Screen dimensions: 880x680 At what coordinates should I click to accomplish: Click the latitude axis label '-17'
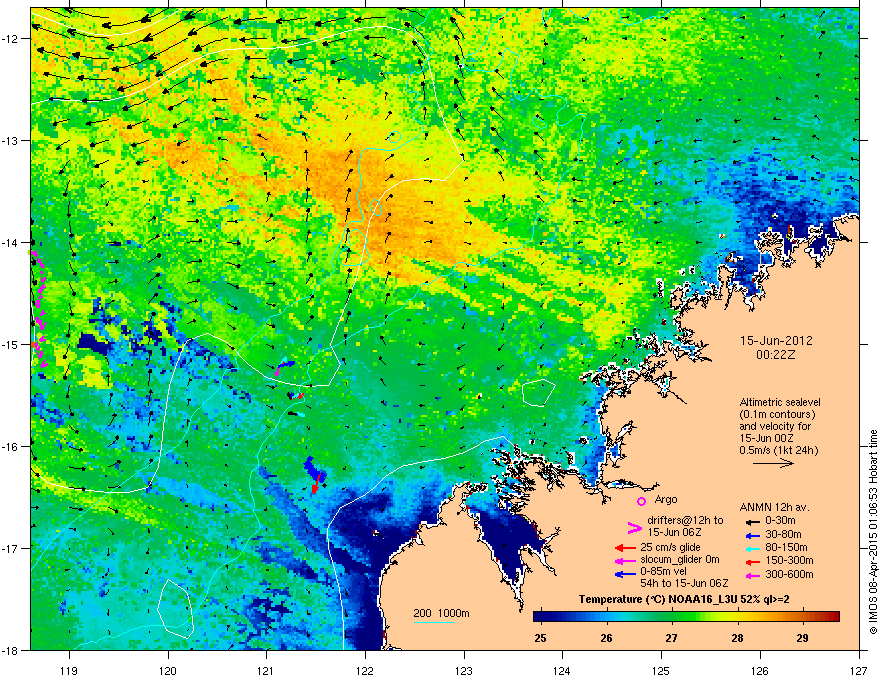[11, 548]
